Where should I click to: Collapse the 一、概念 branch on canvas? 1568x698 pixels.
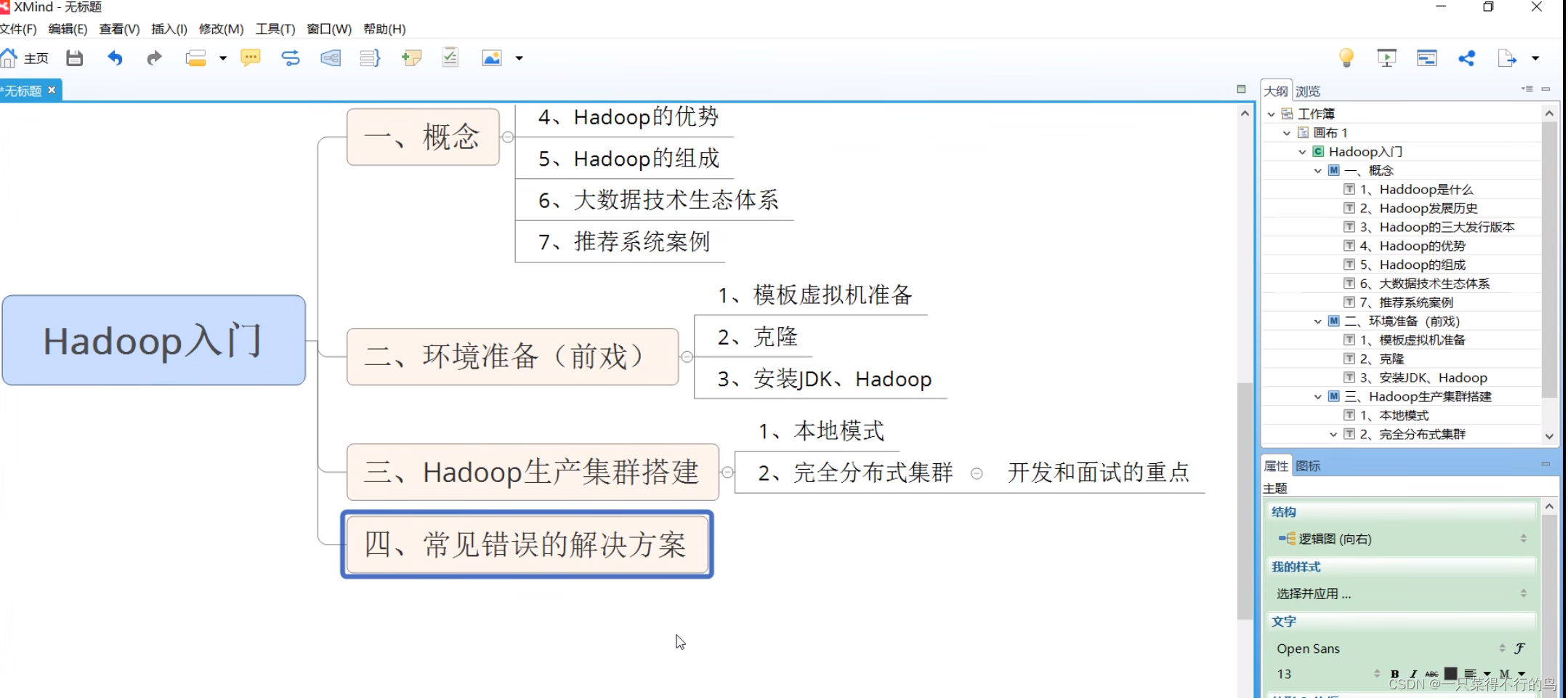[508, 137]
